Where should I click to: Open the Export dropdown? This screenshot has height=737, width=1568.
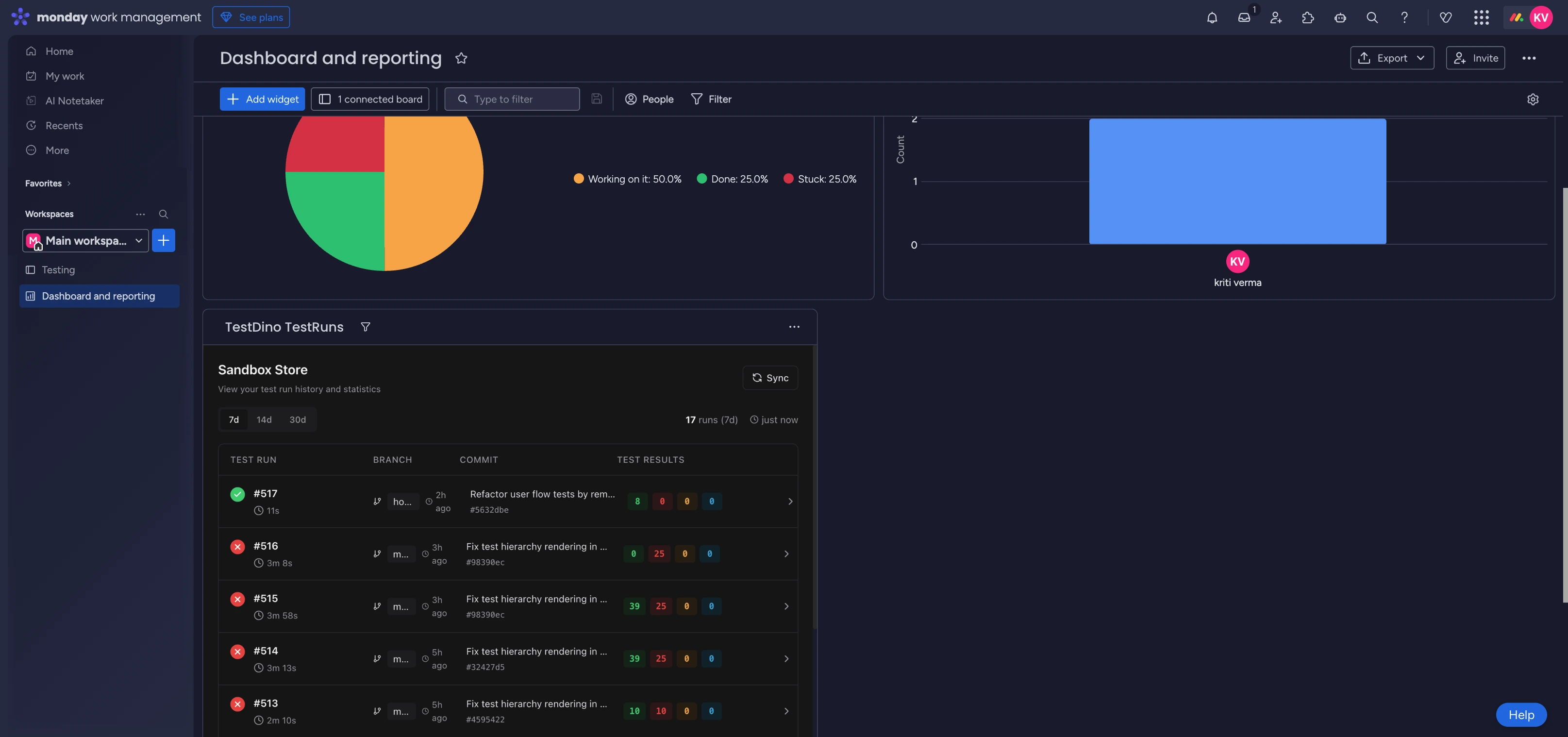(1391, 58)
